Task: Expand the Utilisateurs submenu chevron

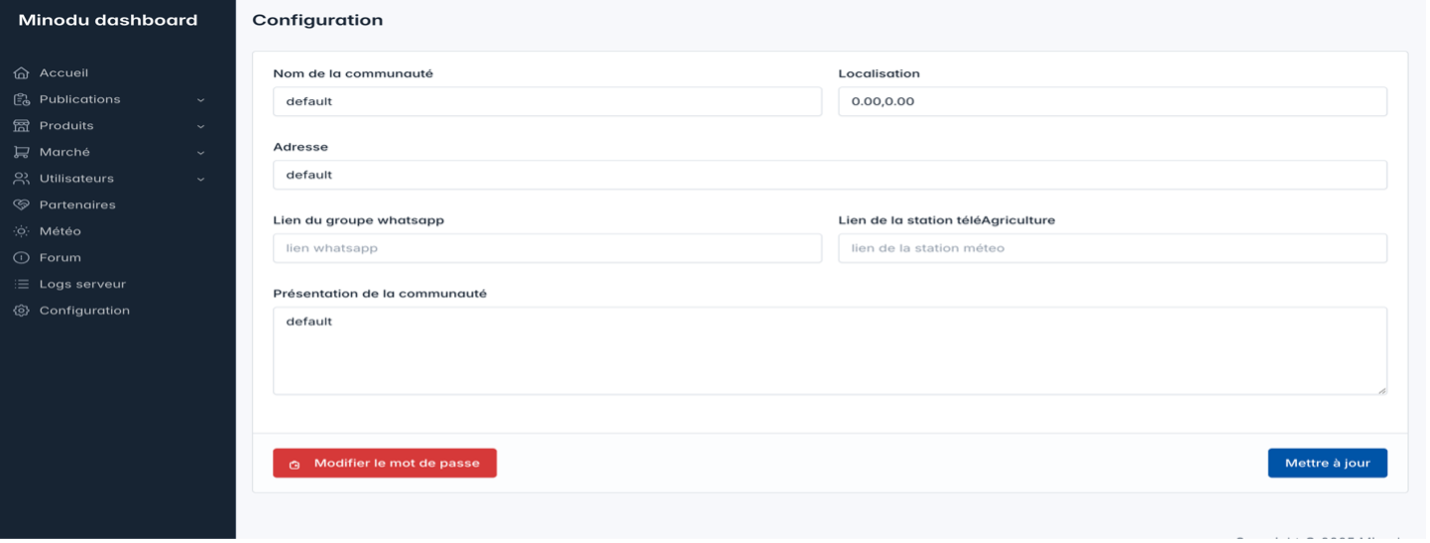Action: point(200,179)
